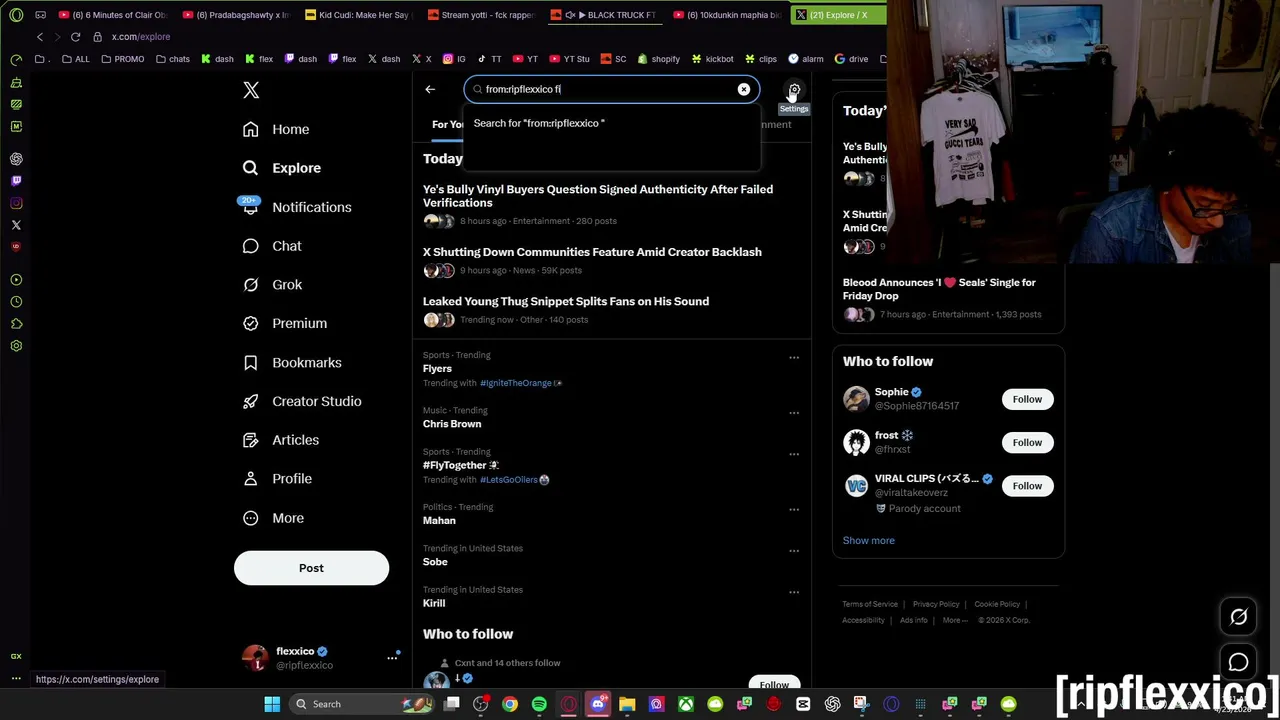The width and height of the screenshot is (1280, 720).
Task: Open more options for Mahan trend
Action: 794,509
